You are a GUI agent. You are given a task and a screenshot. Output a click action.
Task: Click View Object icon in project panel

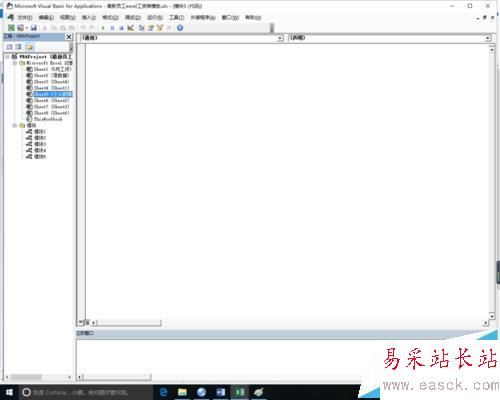(x=19, y=47)
